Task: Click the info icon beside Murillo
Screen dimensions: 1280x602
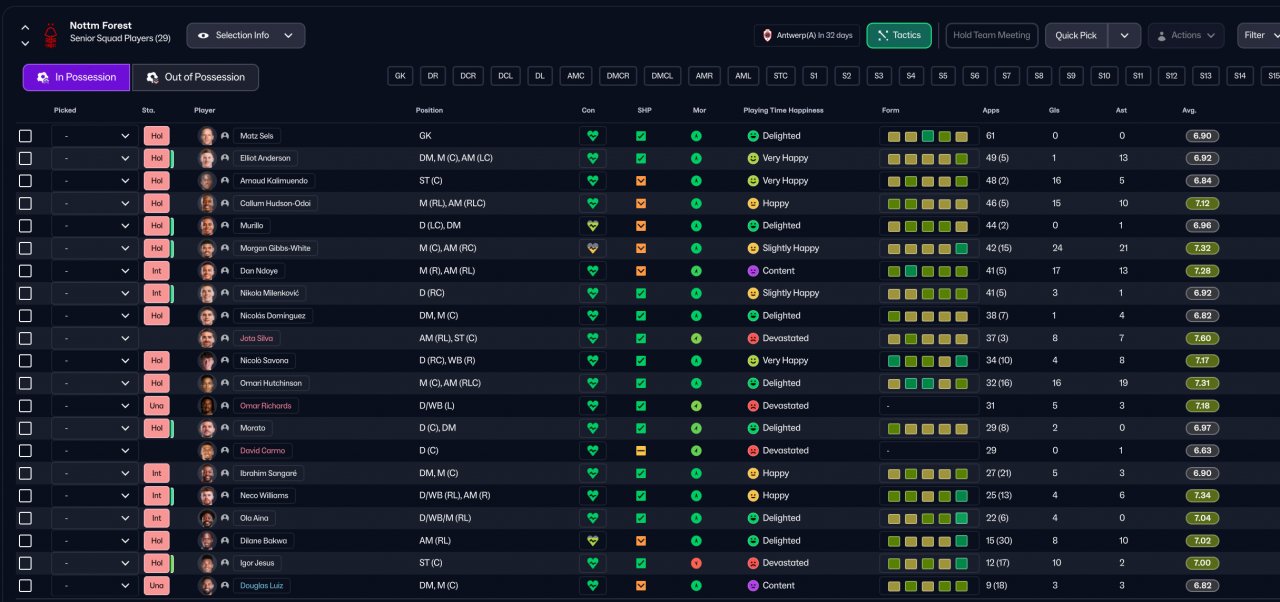Action: pyautogui.click(x=225, y=226)
